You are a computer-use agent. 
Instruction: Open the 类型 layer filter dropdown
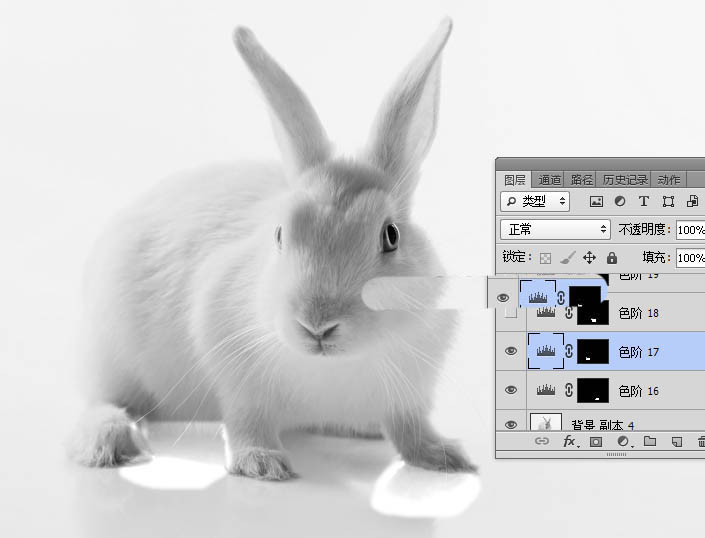535,201
